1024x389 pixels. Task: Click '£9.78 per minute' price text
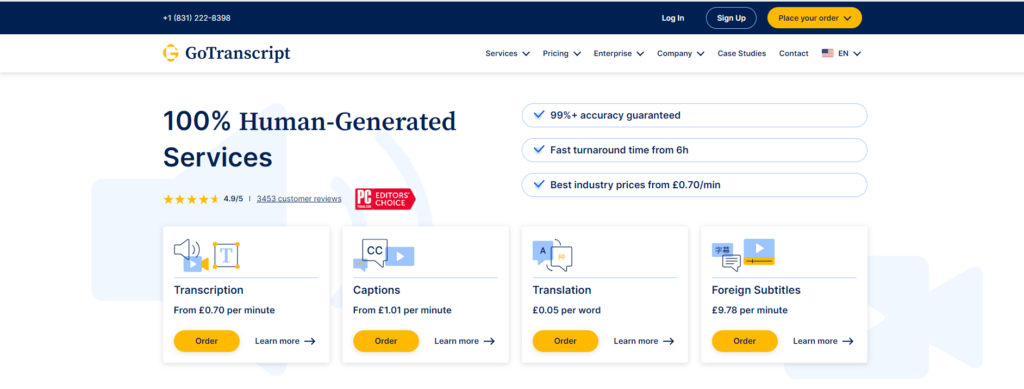click(750, 311)
